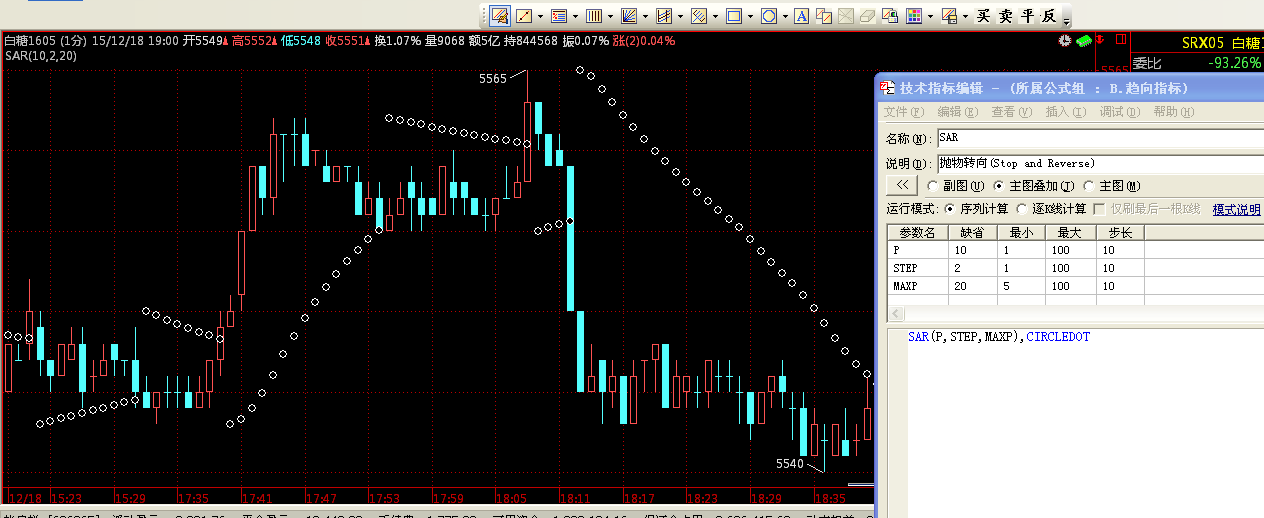Select the diagonal regression lines tool
Image resolution: width=1264 pixels, height=518 pixels.
699,16
